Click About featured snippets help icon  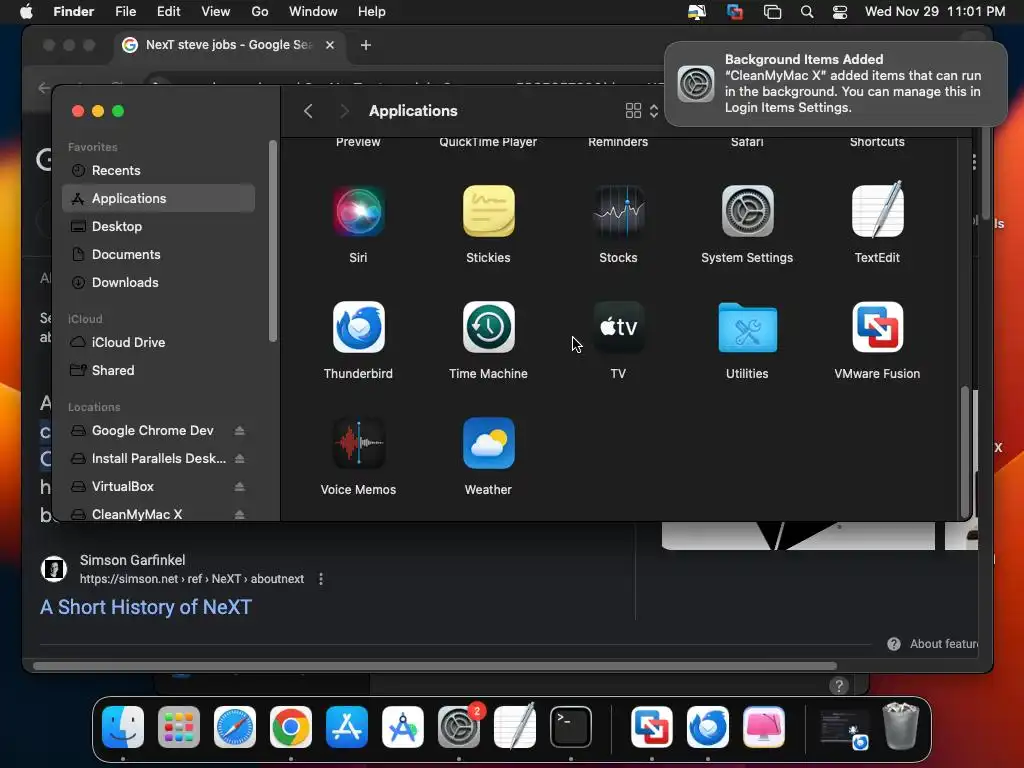(894, 644)
